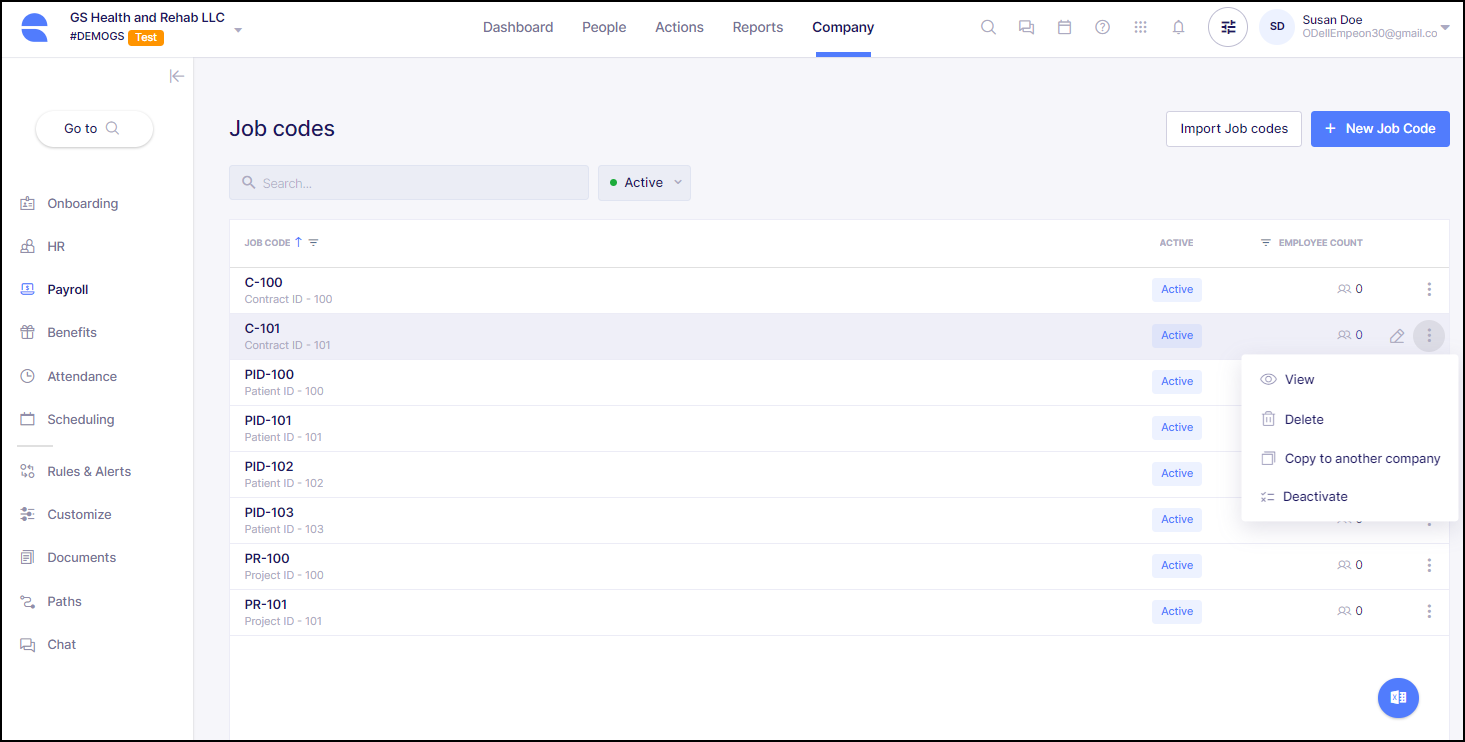This screenshot has width=1465, height=742.
Task: Open the apps grid icon
Action: point(1140,28)
